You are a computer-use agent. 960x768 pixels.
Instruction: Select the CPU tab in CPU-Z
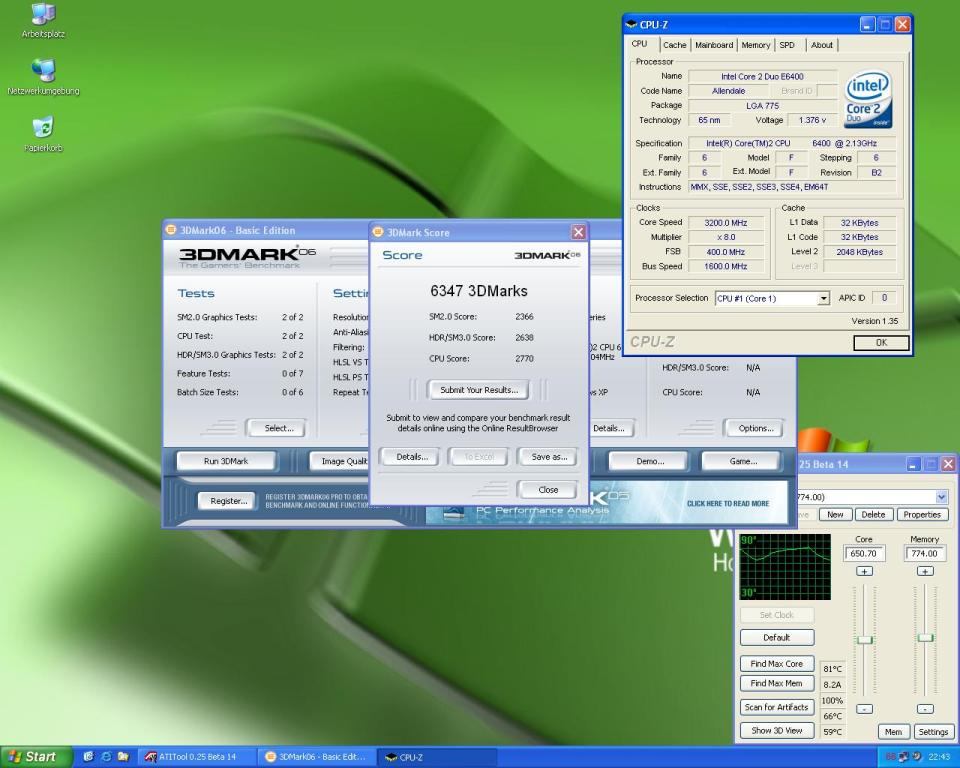tap(639, 44)
